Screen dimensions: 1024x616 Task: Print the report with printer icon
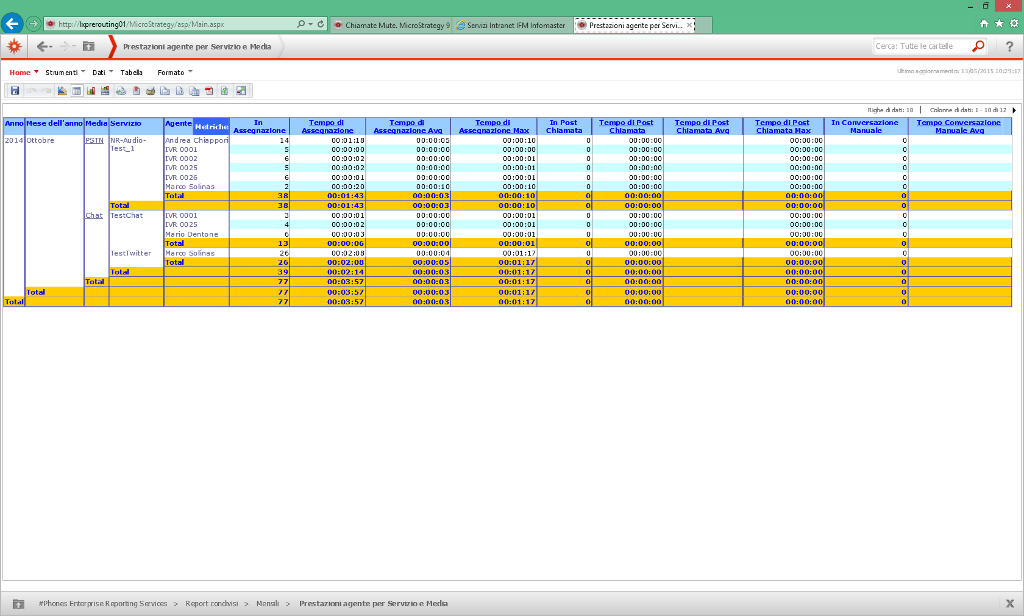click(151, 91)
